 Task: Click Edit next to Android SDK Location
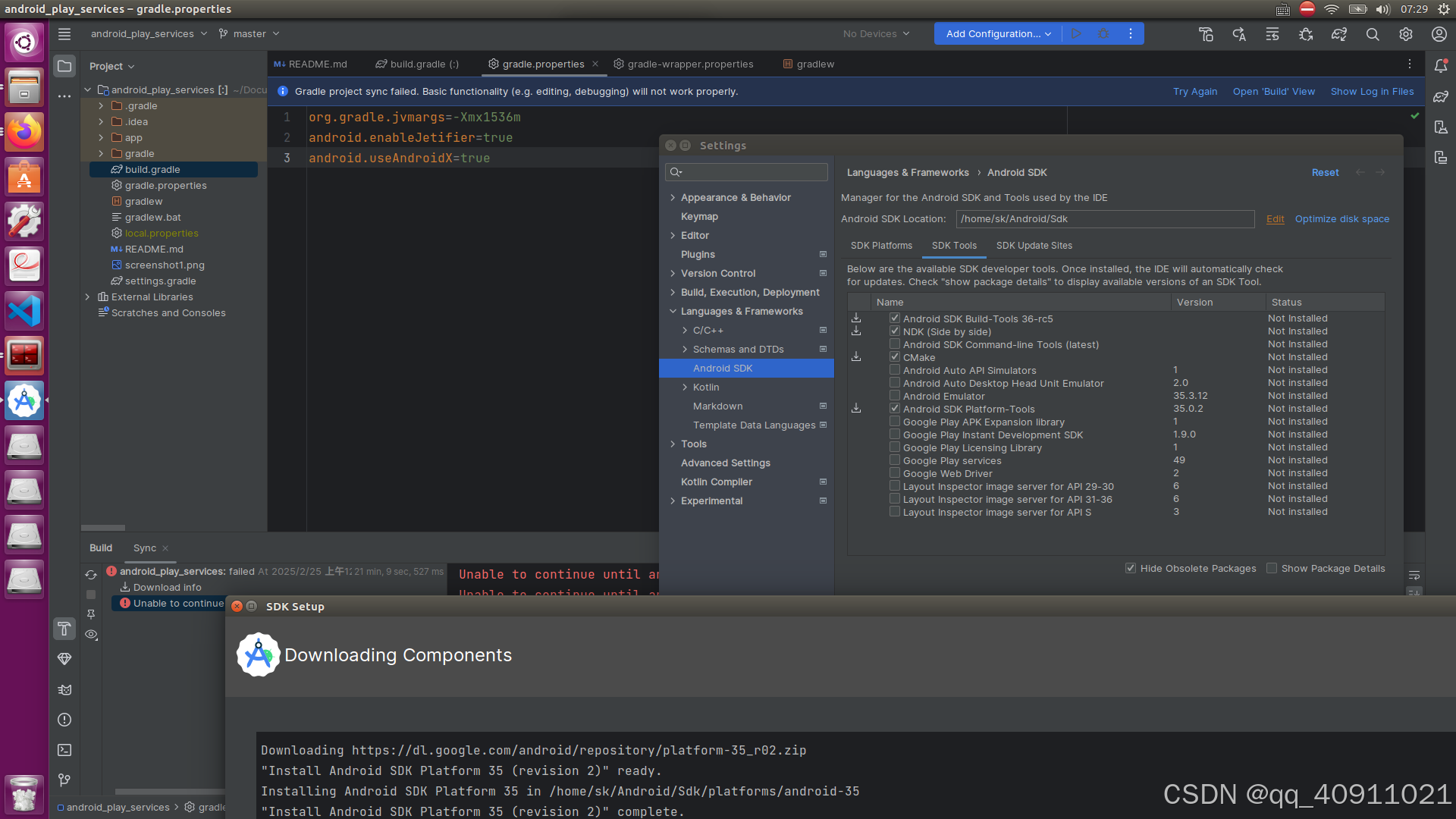(x=1275, y=218)
